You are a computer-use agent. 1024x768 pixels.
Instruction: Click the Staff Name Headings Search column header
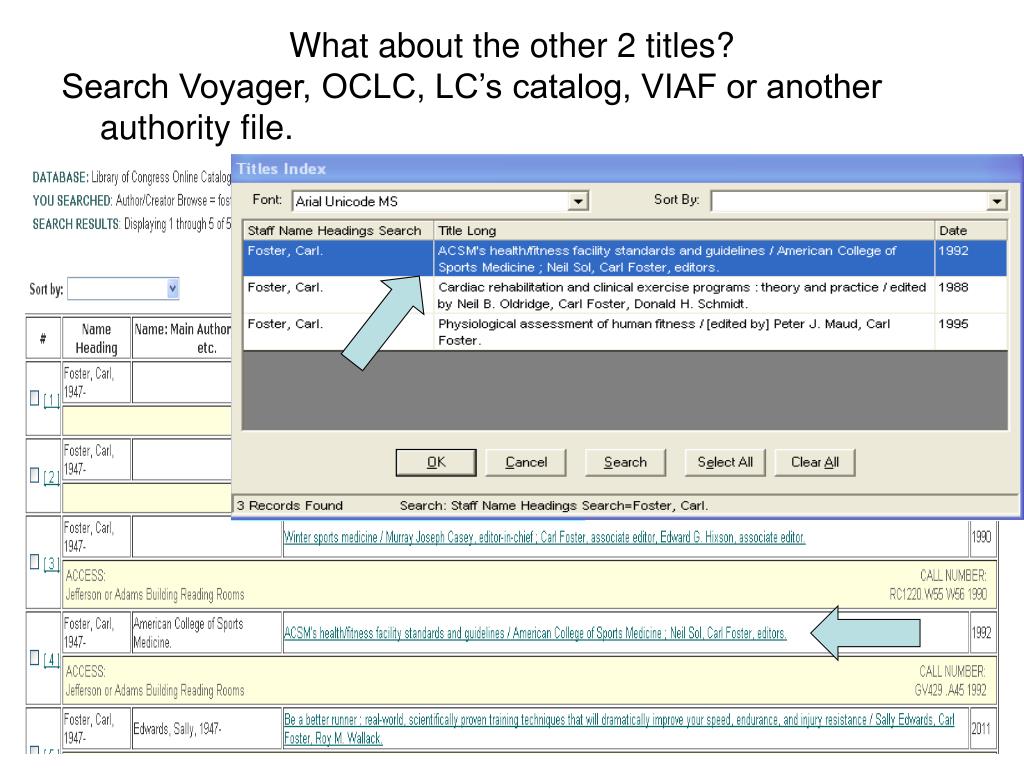click(338, 231)
